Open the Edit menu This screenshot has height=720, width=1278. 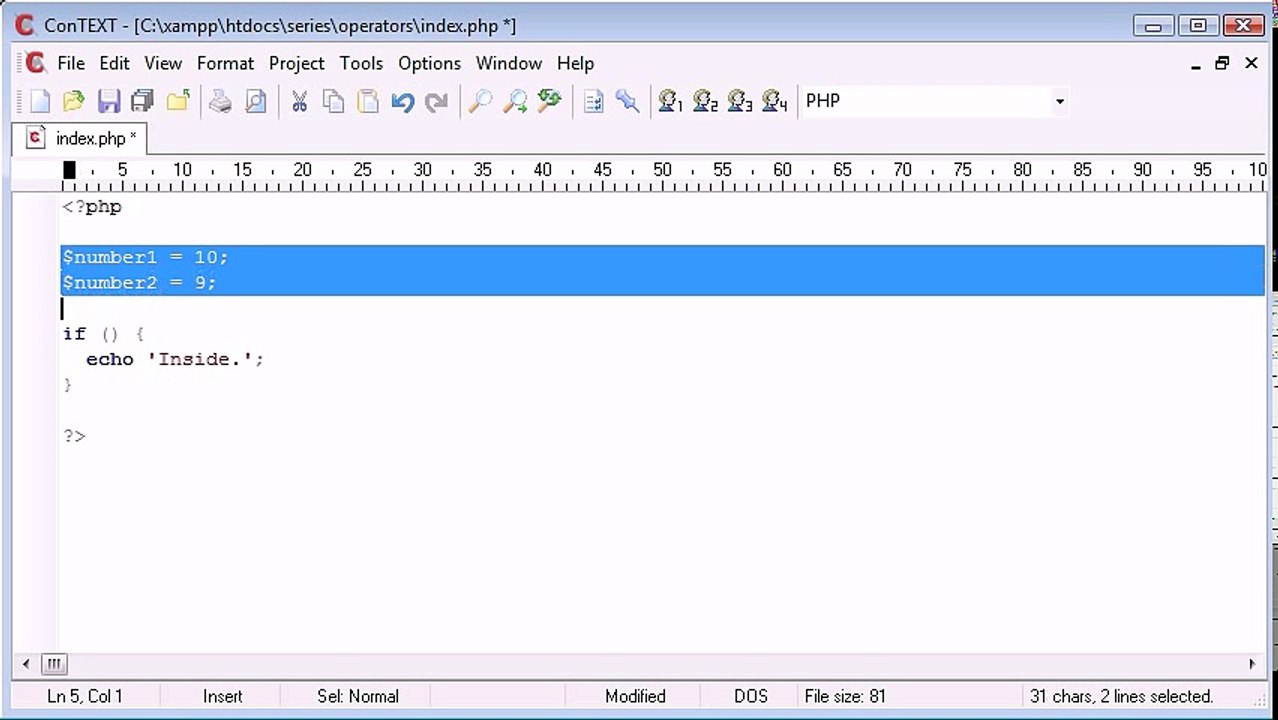point(114,63)
